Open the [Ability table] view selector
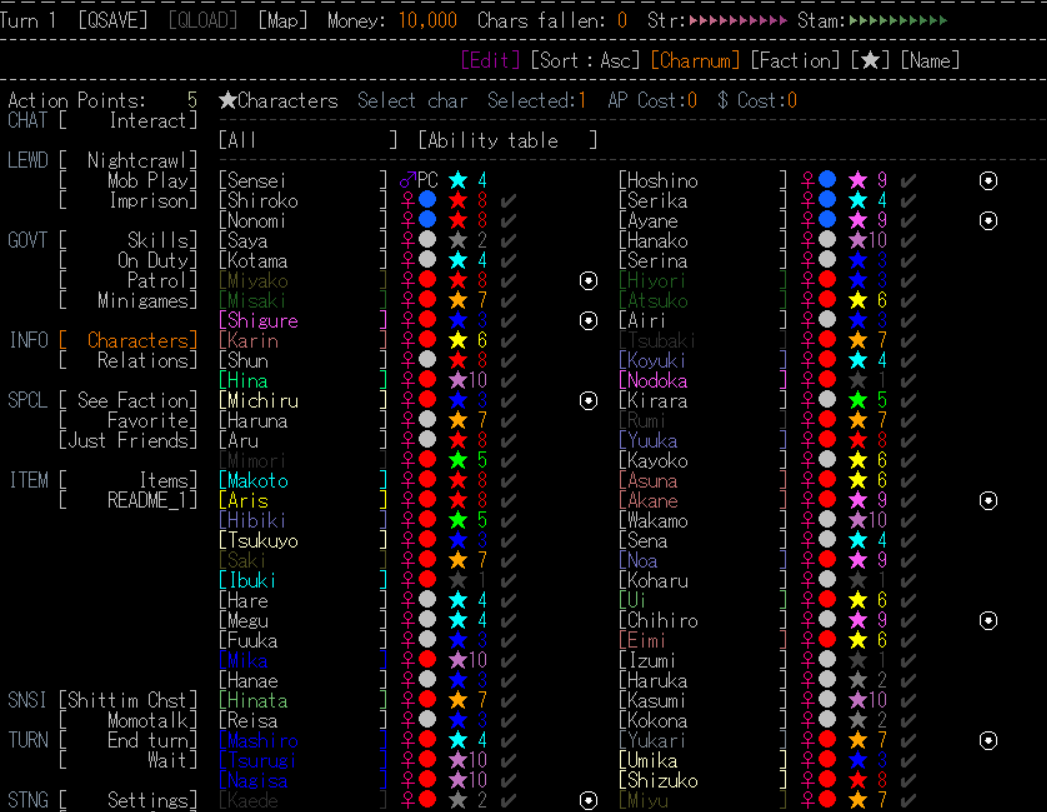This screenshot has height=812, width=1047. click(507, 140)
